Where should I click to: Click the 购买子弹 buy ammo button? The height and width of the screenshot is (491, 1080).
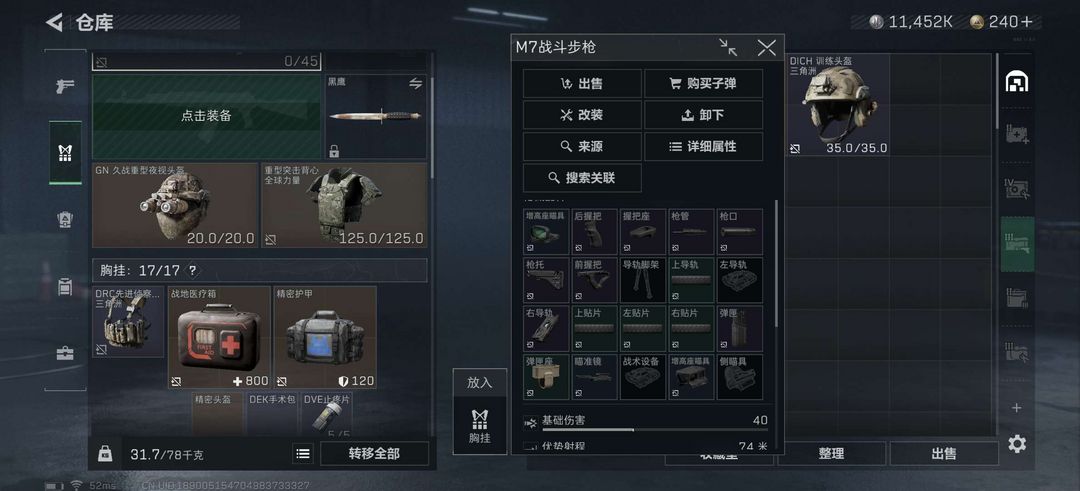click(703, 83)
